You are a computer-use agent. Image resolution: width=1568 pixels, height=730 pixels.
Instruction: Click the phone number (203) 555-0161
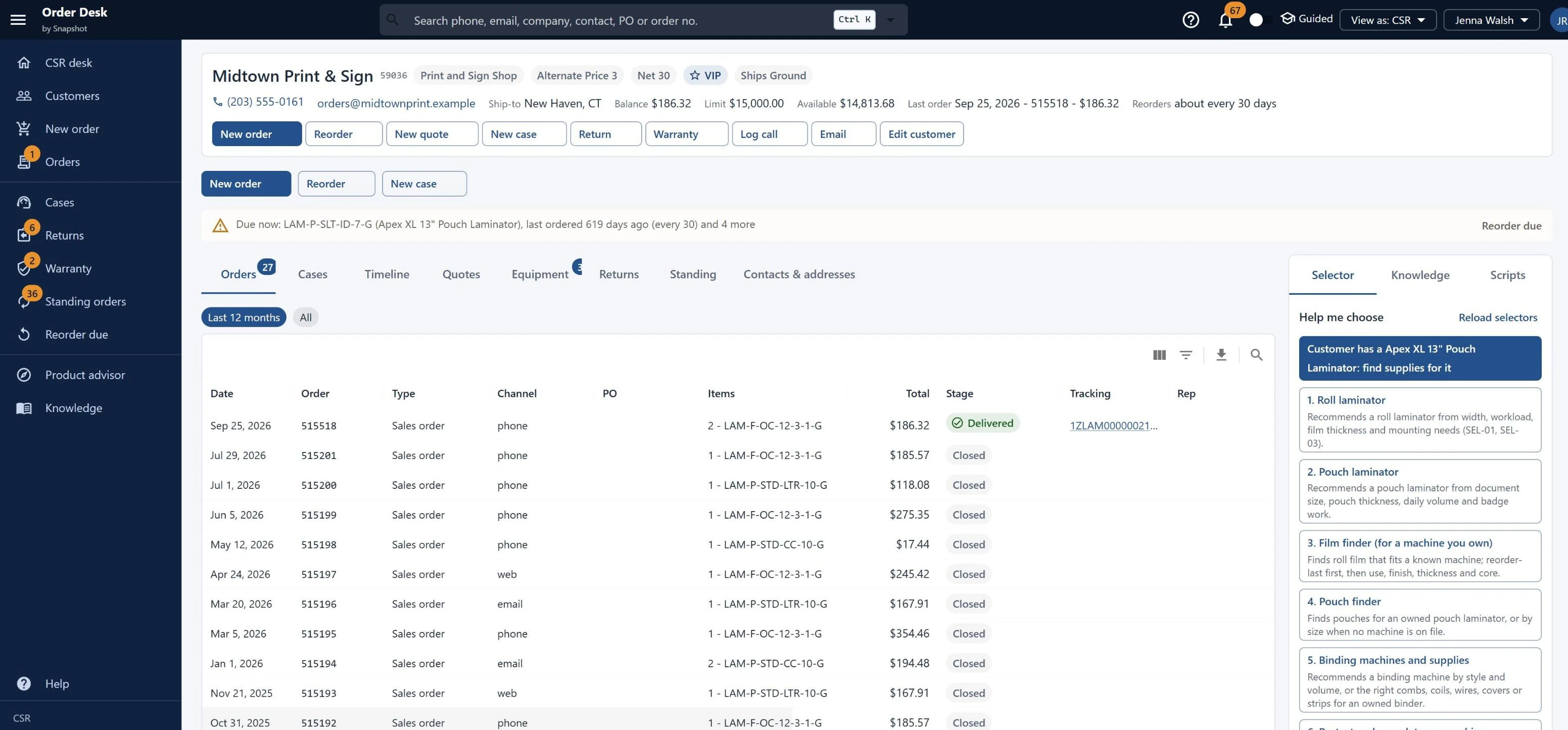[265, 102]
